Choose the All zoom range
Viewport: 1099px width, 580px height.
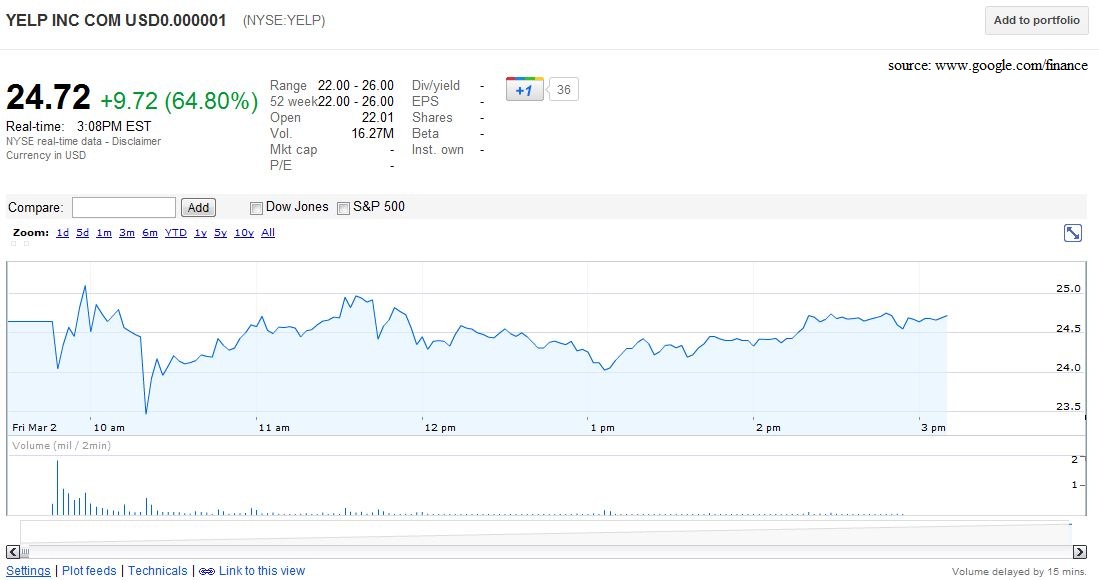[x=268, y=233]
